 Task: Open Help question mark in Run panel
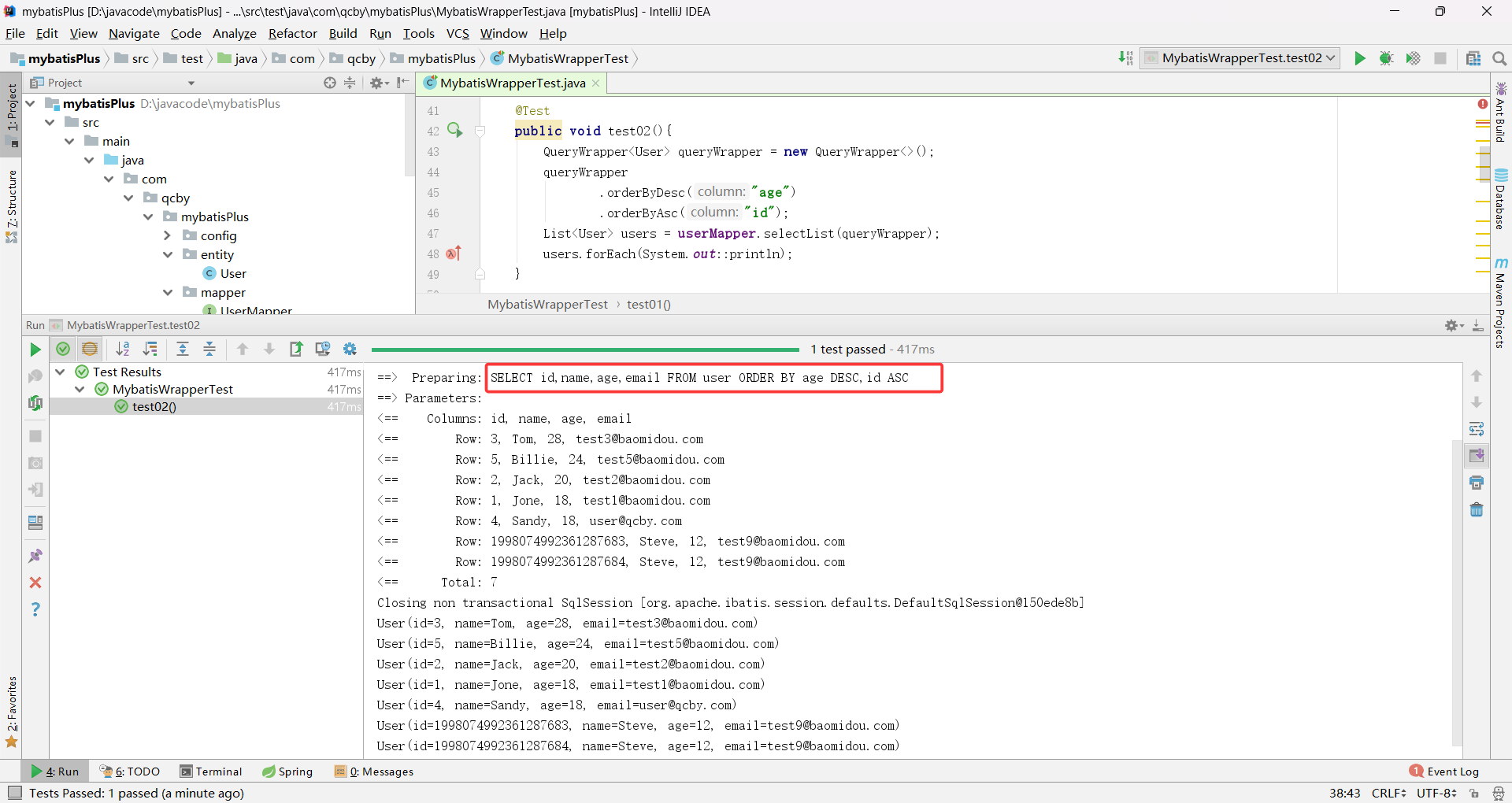pos(35,609)
